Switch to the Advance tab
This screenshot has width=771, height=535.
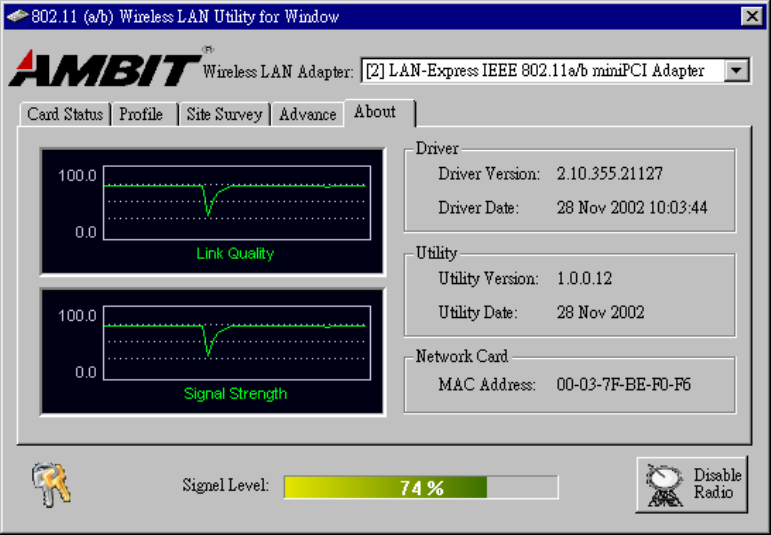tap(307, 114)
